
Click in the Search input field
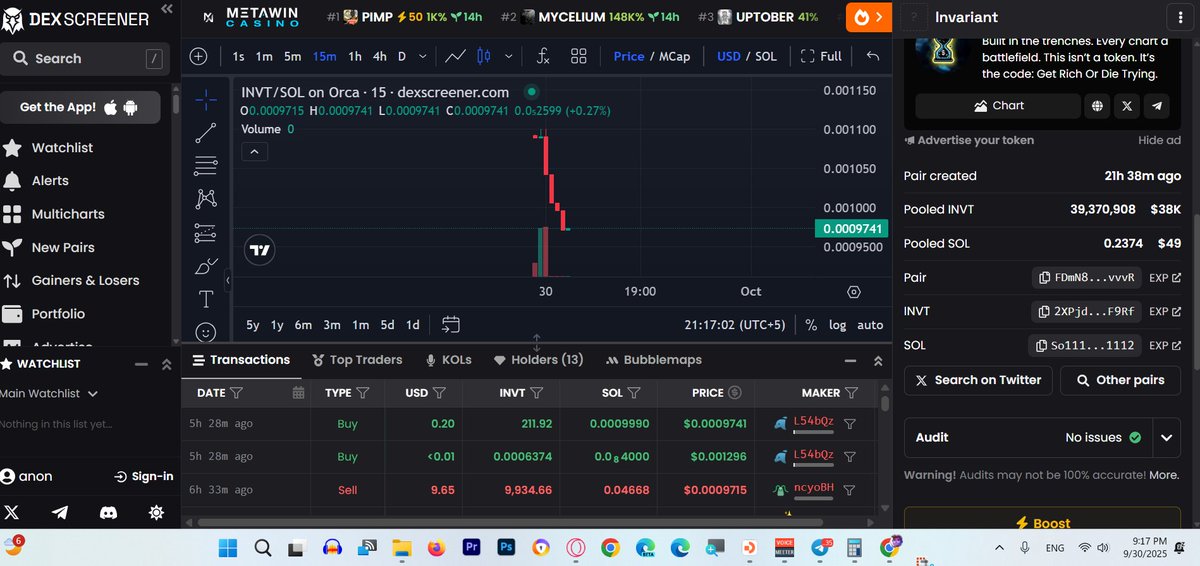[x=86, y=59]
